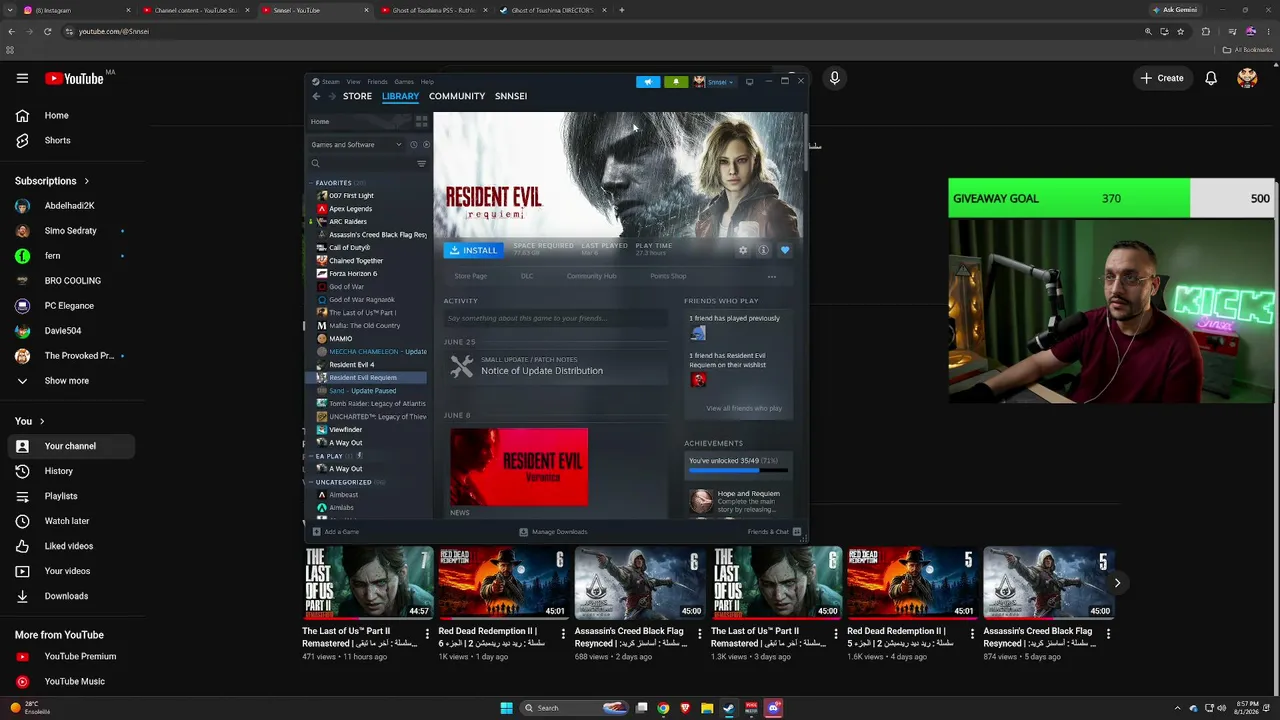Click View all friends who play
This screenshot has width=1280, height=720.
coord(744,408)
